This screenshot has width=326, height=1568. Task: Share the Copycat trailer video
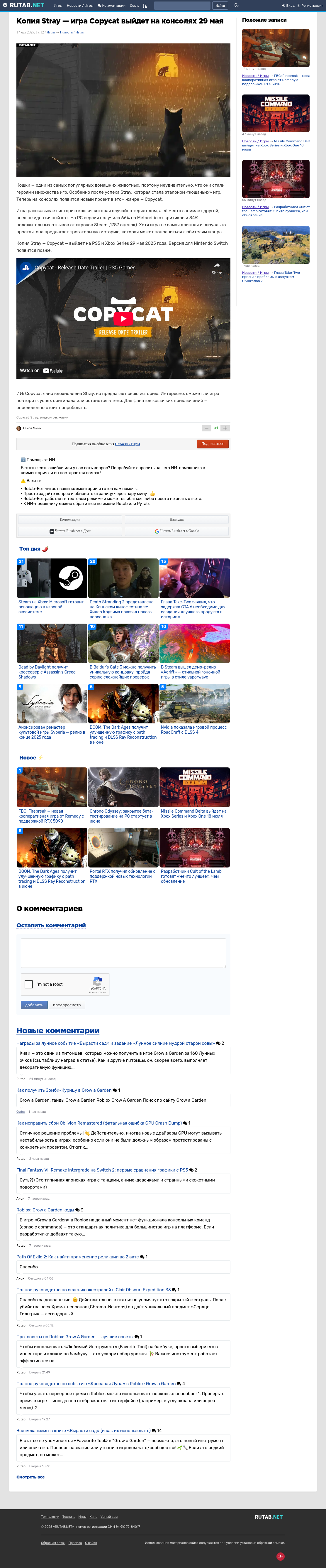coord(217,269)
